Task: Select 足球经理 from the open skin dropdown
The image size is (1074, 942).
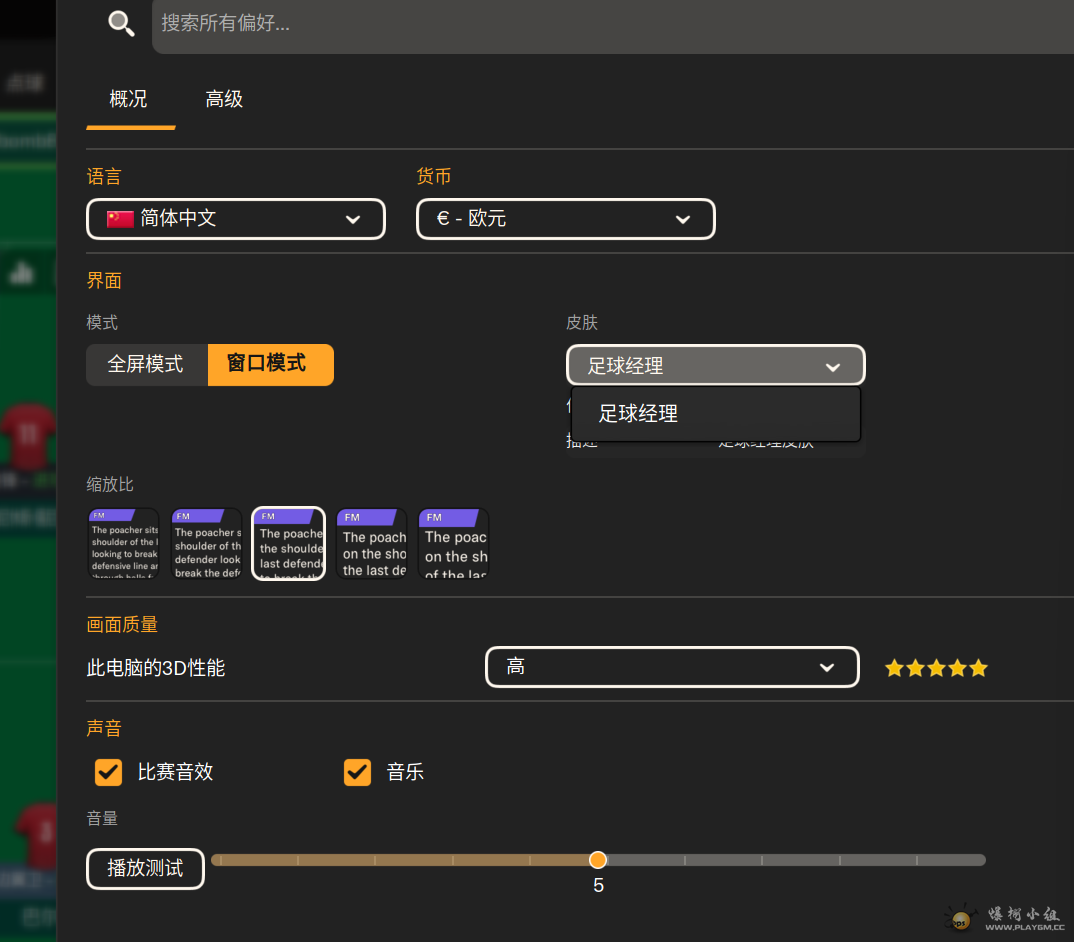Action: 636,413
